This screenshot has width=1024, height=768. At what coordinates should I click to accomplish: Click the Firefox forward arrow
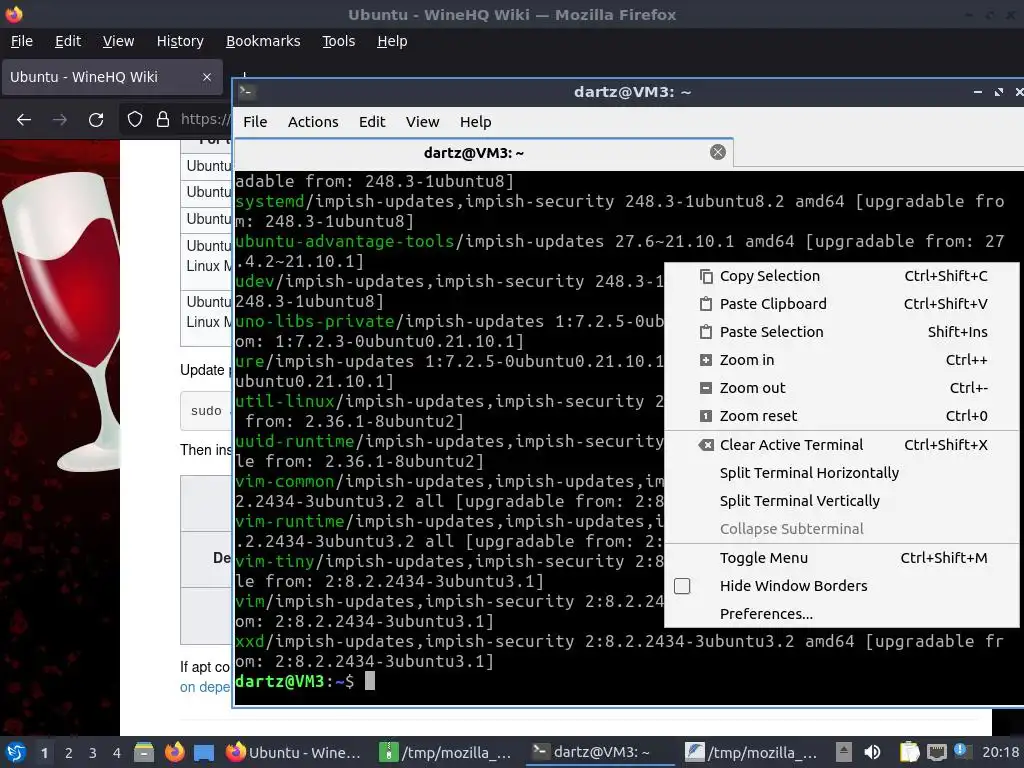pyautogui.click(x=60, y=120)
